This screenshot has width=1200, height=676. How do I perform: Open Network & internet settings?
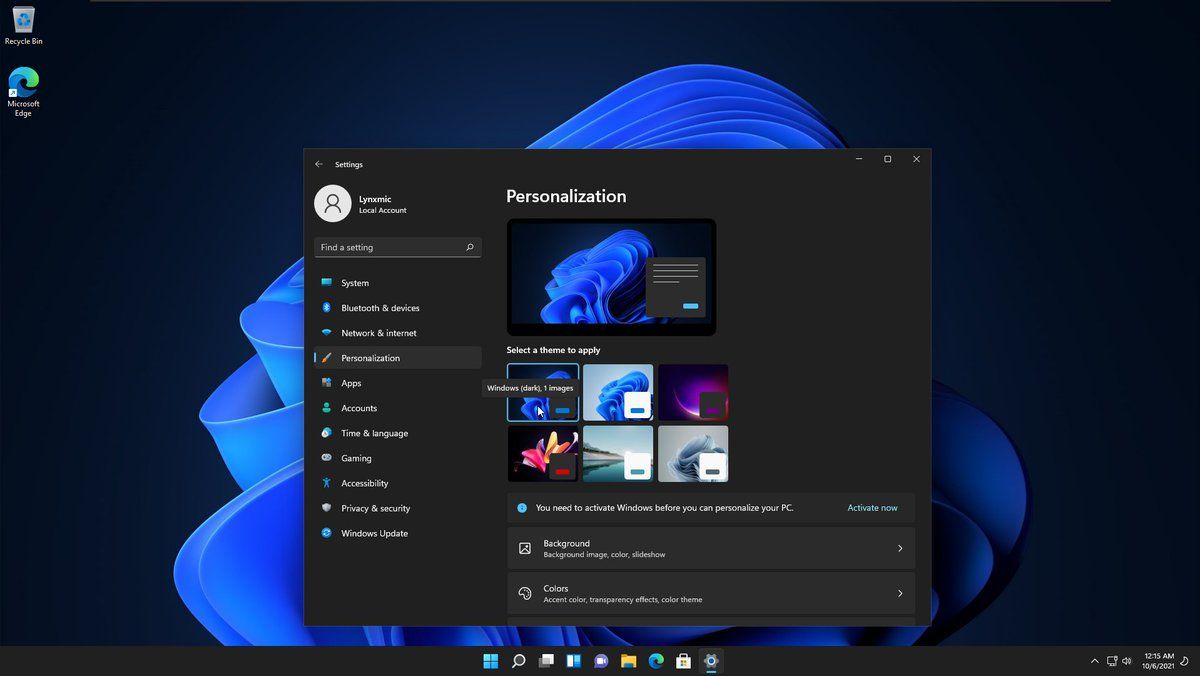click(378, 333)
